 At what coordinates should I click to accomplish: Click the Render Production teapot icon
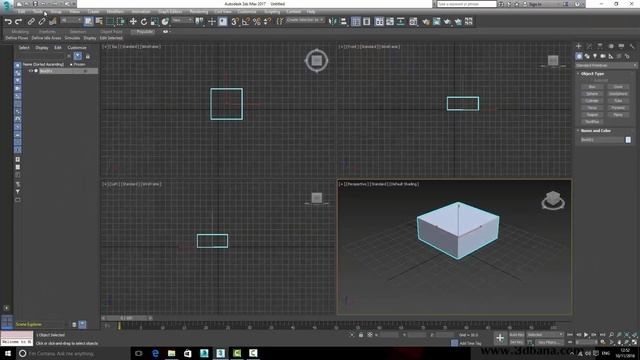[x=447, y=22]
